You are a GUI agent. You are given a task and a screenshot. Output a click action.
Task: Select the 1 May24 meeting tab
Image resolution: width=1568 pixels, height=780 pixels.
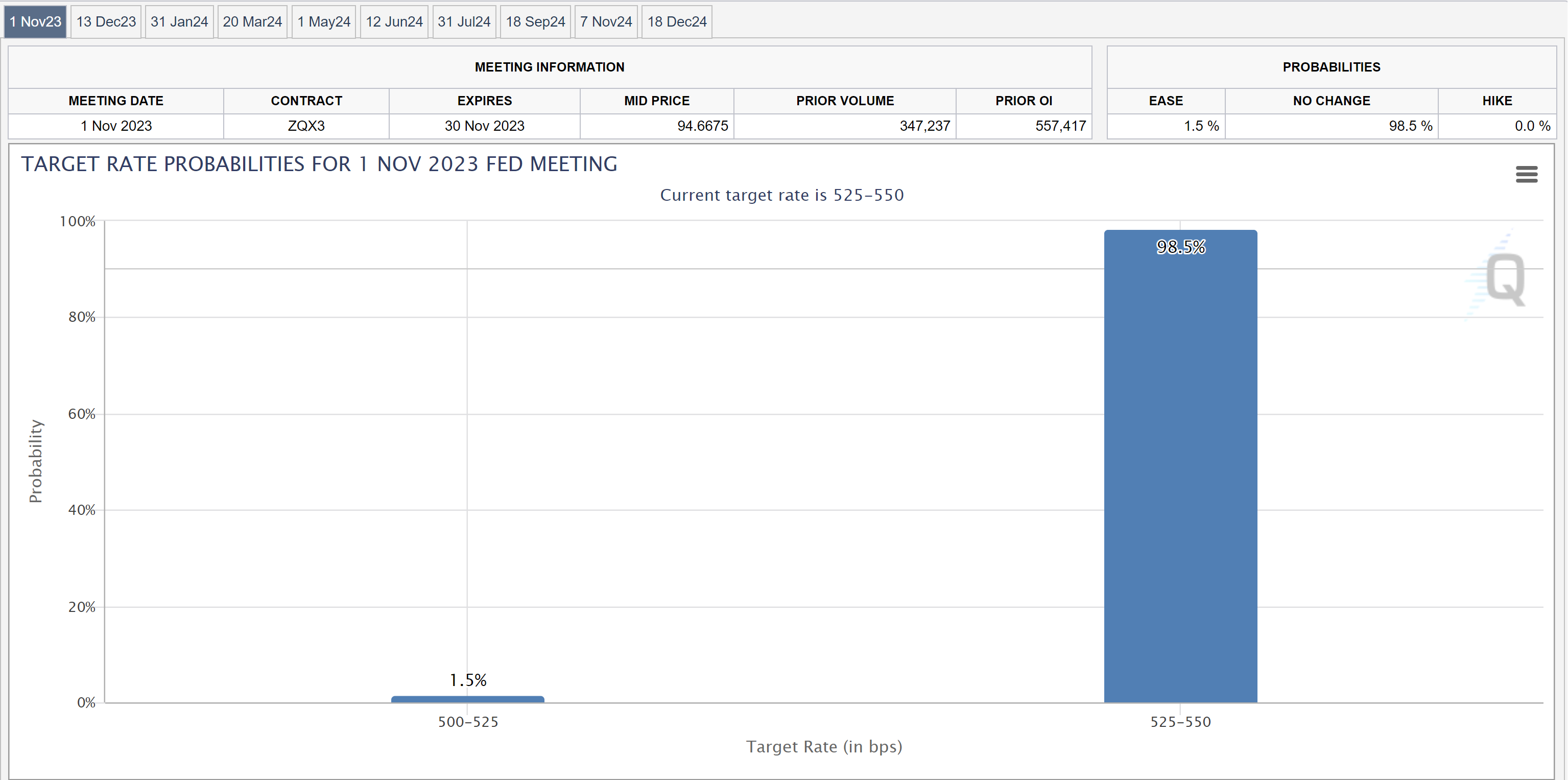pyautogui.click(x=323, y=22)
